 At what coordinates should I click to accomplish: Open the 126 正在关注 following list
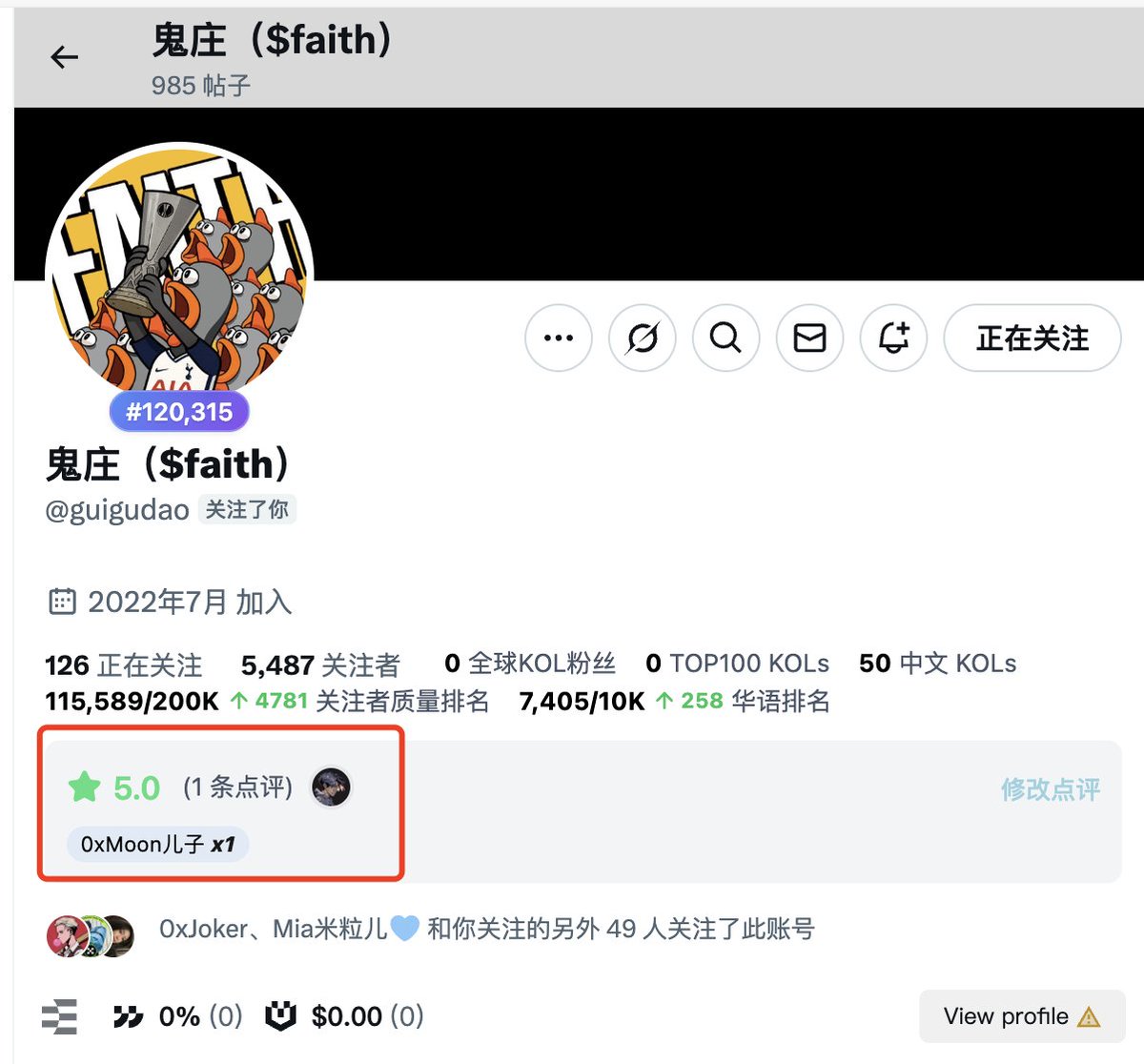pos(123,665)
